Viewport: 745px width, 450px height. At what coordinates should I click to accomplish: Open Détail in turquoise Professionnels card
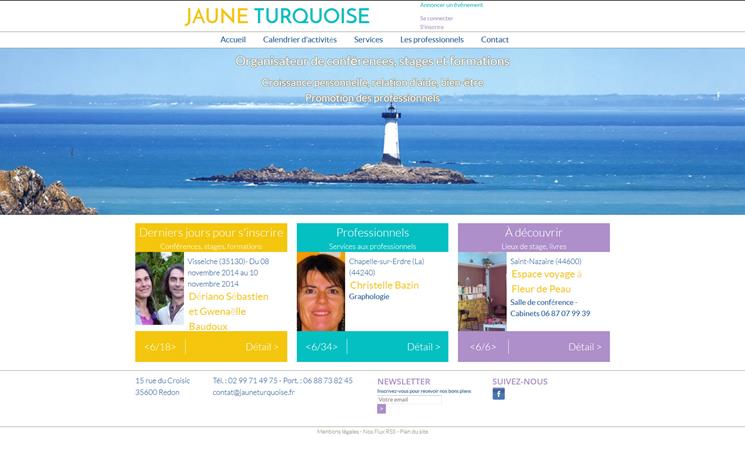(423, 347)
